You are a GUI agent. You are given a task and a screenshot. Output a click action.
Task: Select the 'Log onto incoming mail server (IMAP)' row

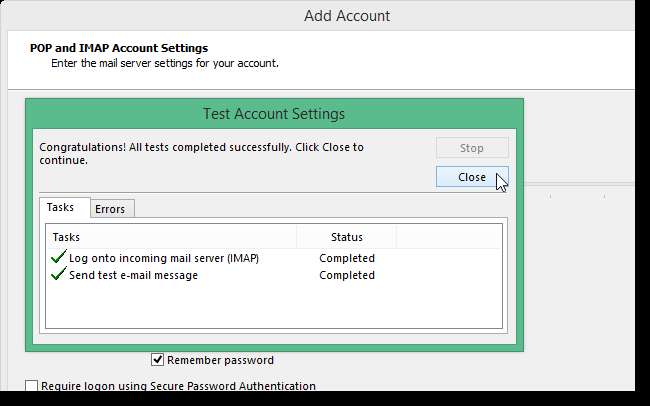pyautogui.click(x=274, y=258)
